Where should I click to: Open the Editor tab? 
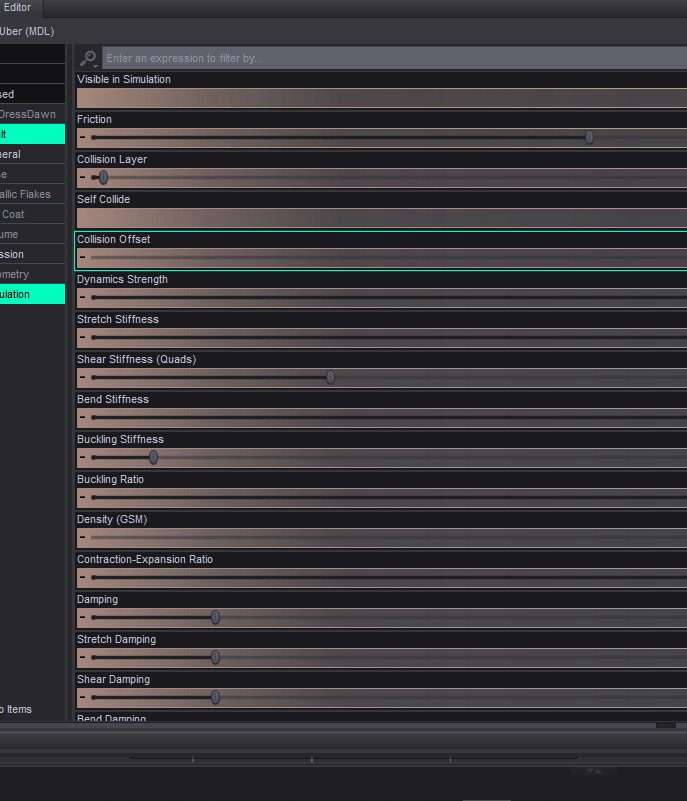coord(19,8)
